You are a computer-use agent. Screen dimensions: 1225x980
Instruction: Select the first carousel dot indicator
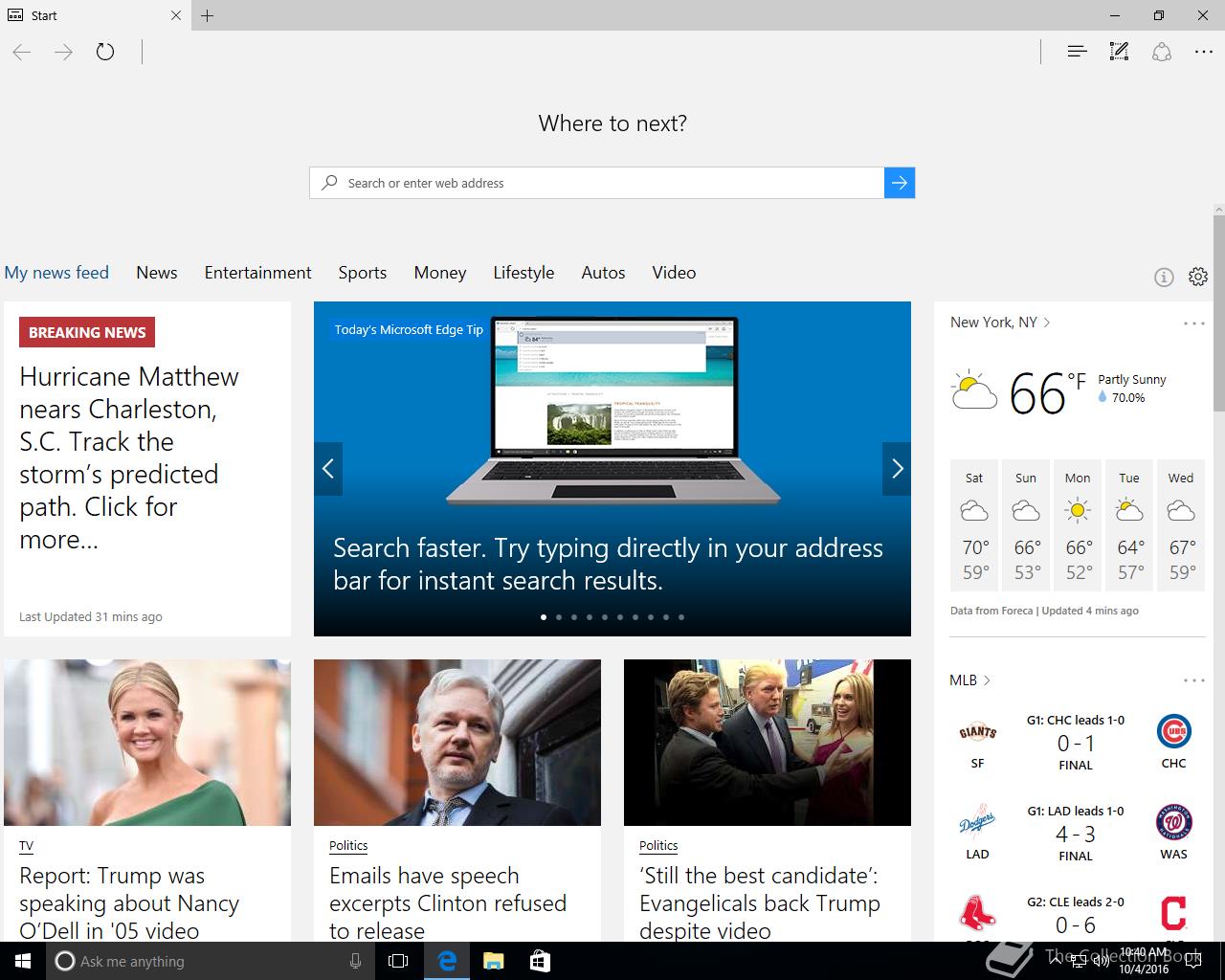pos(544,617)
